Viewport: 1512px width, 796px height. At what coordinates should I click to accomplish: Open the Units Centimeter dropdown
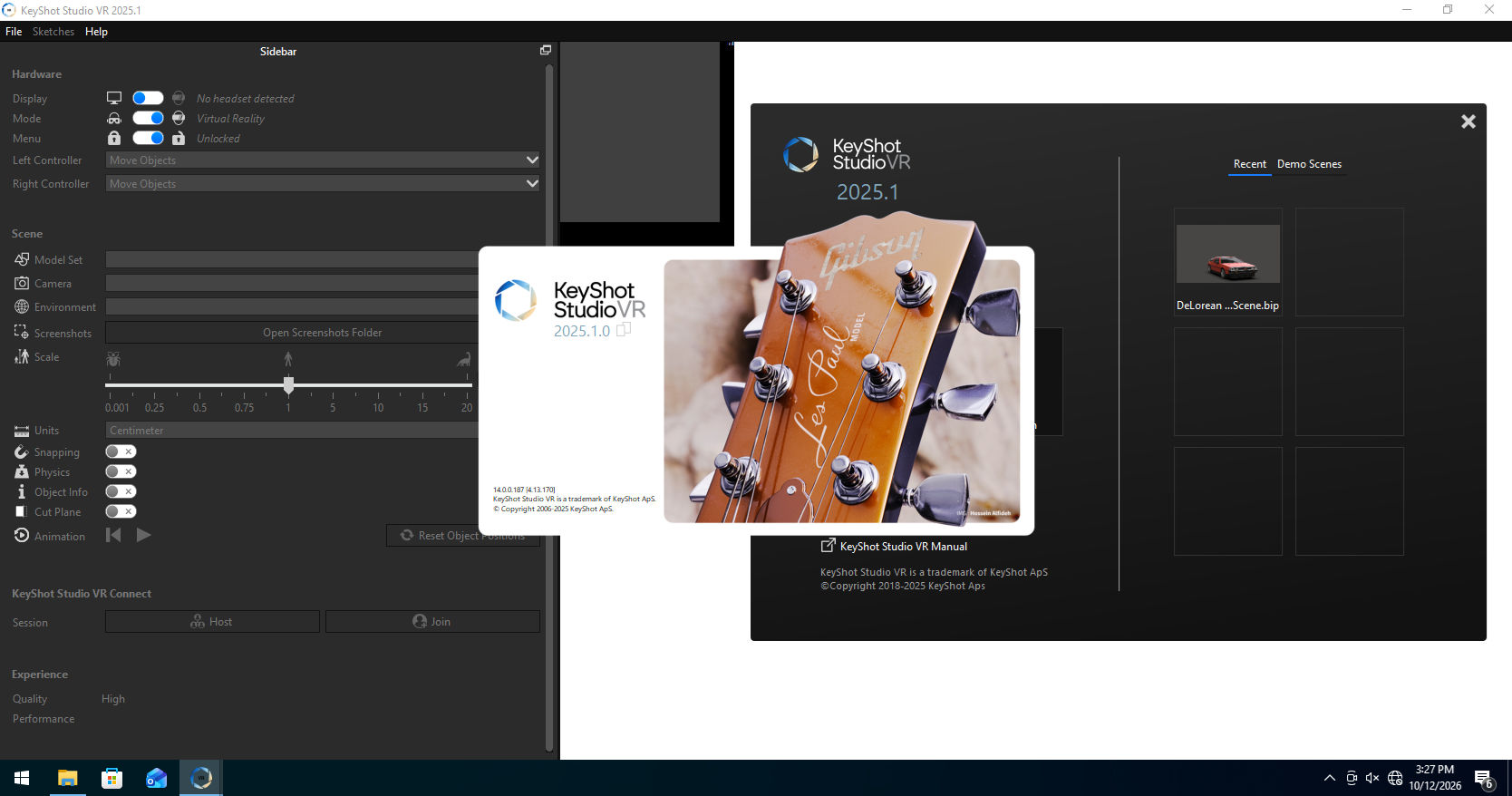click(292, 430)
